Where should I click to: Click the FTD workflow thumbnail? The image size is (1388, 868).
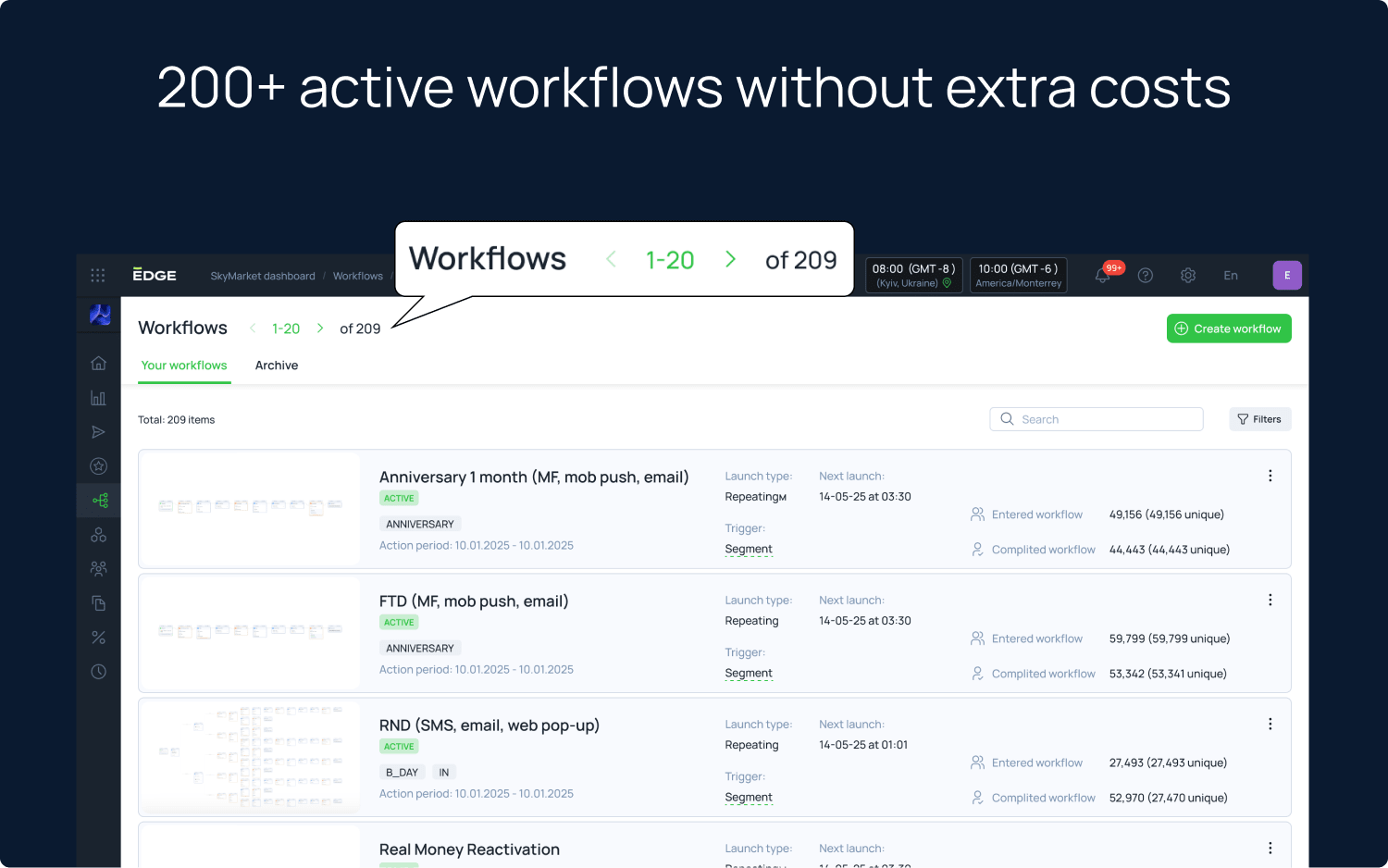tap(251, 632)
